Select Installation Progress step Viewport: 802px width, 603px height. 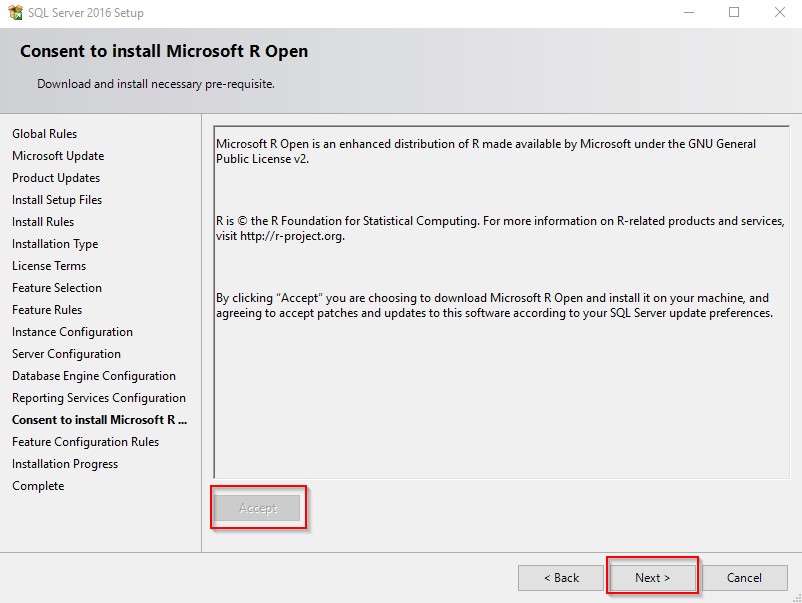(x=65, y=464)
